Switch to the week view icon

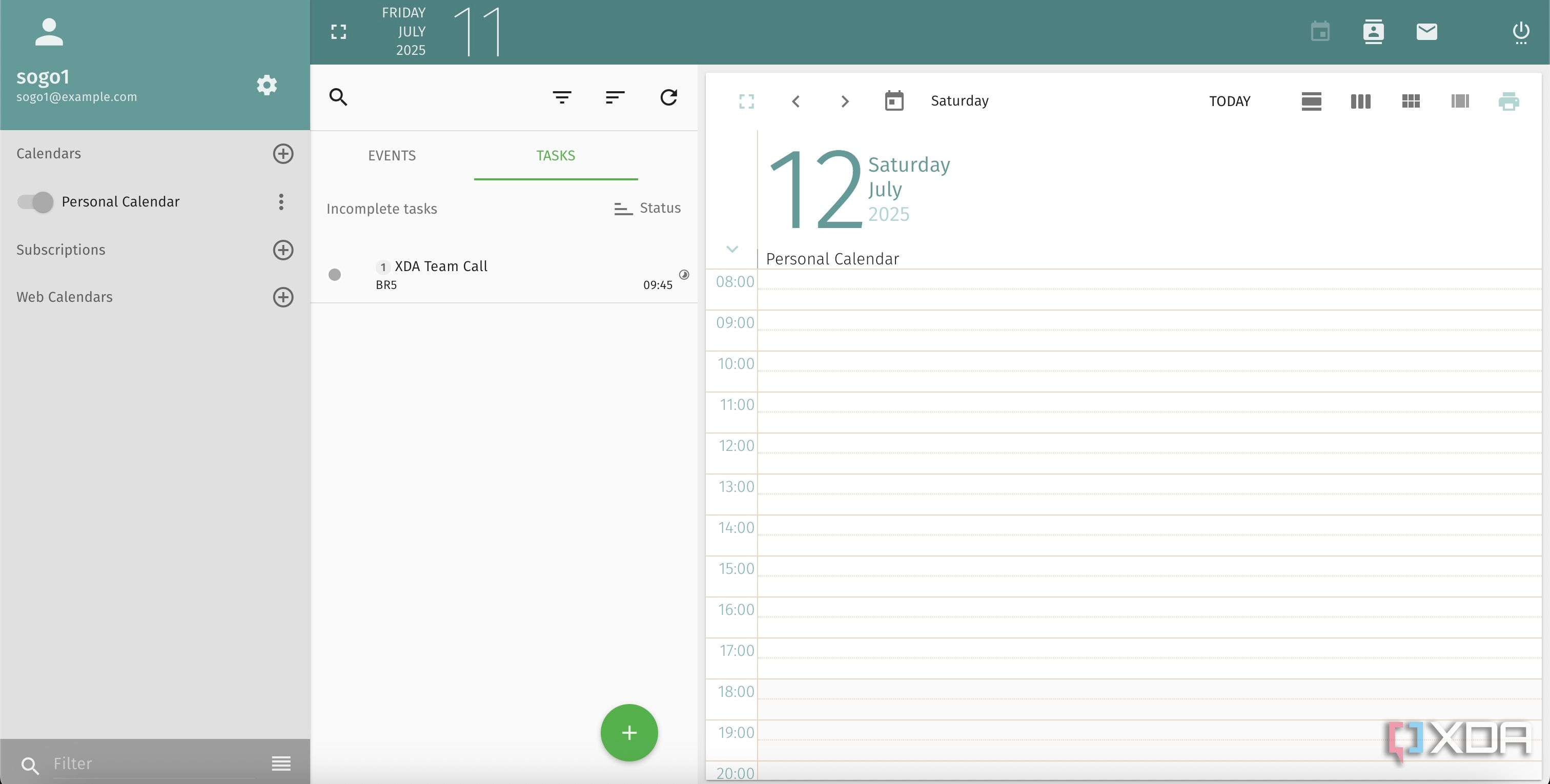click(x=1360, y=101)
